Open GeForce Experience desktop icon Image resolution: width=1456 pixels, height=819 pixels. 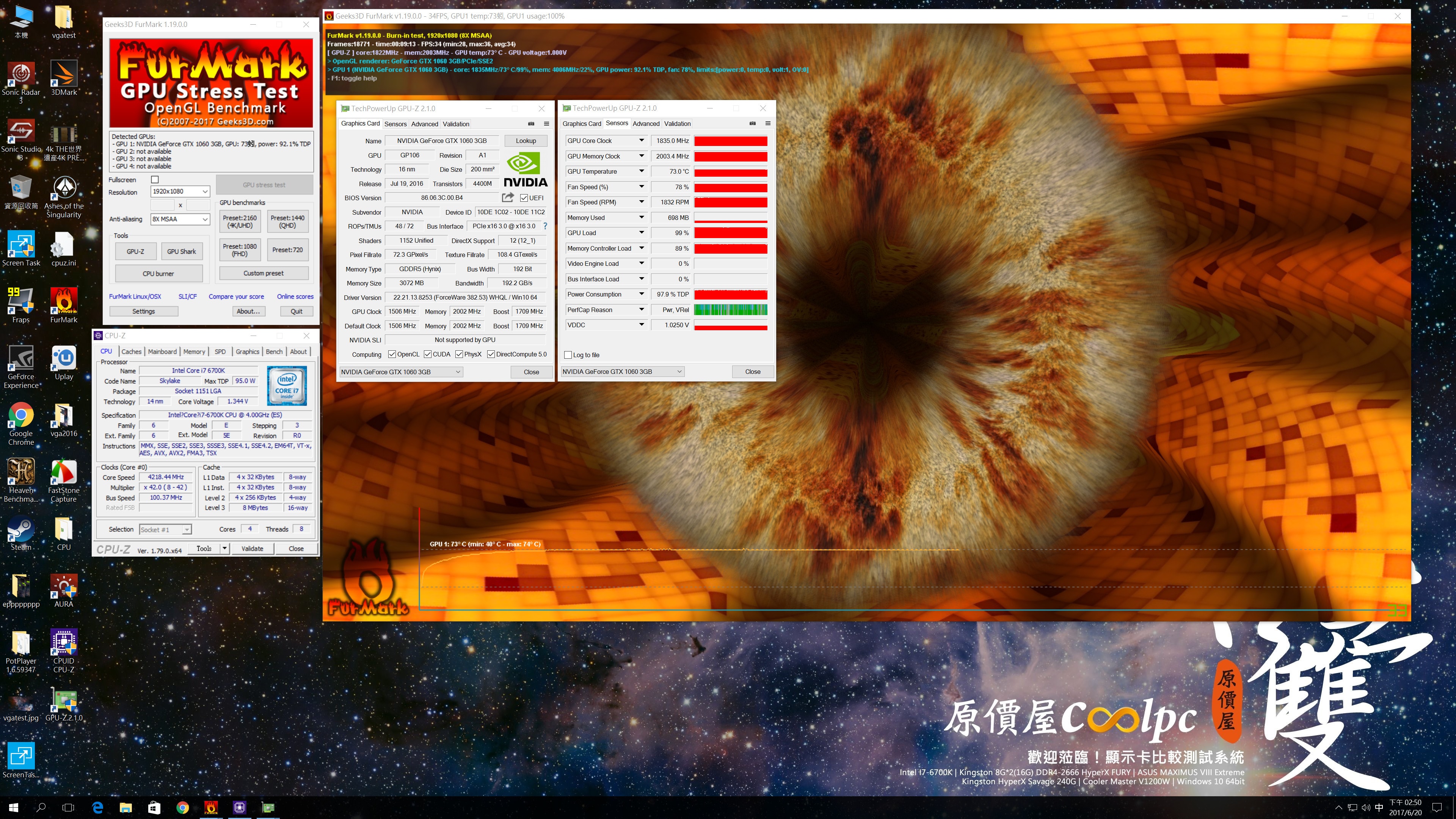tap(21, 367)
